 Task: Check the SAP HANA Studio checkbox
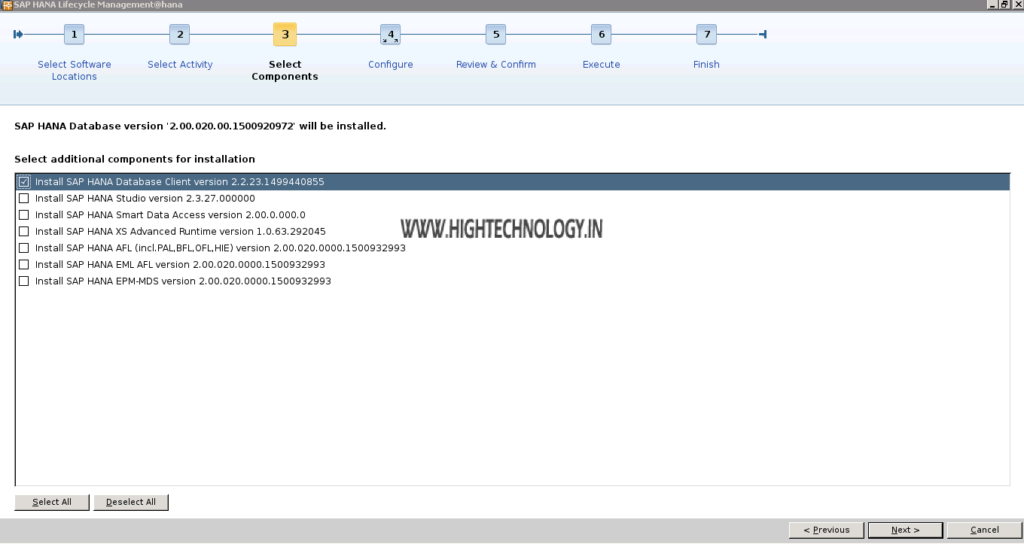(24, 198)
